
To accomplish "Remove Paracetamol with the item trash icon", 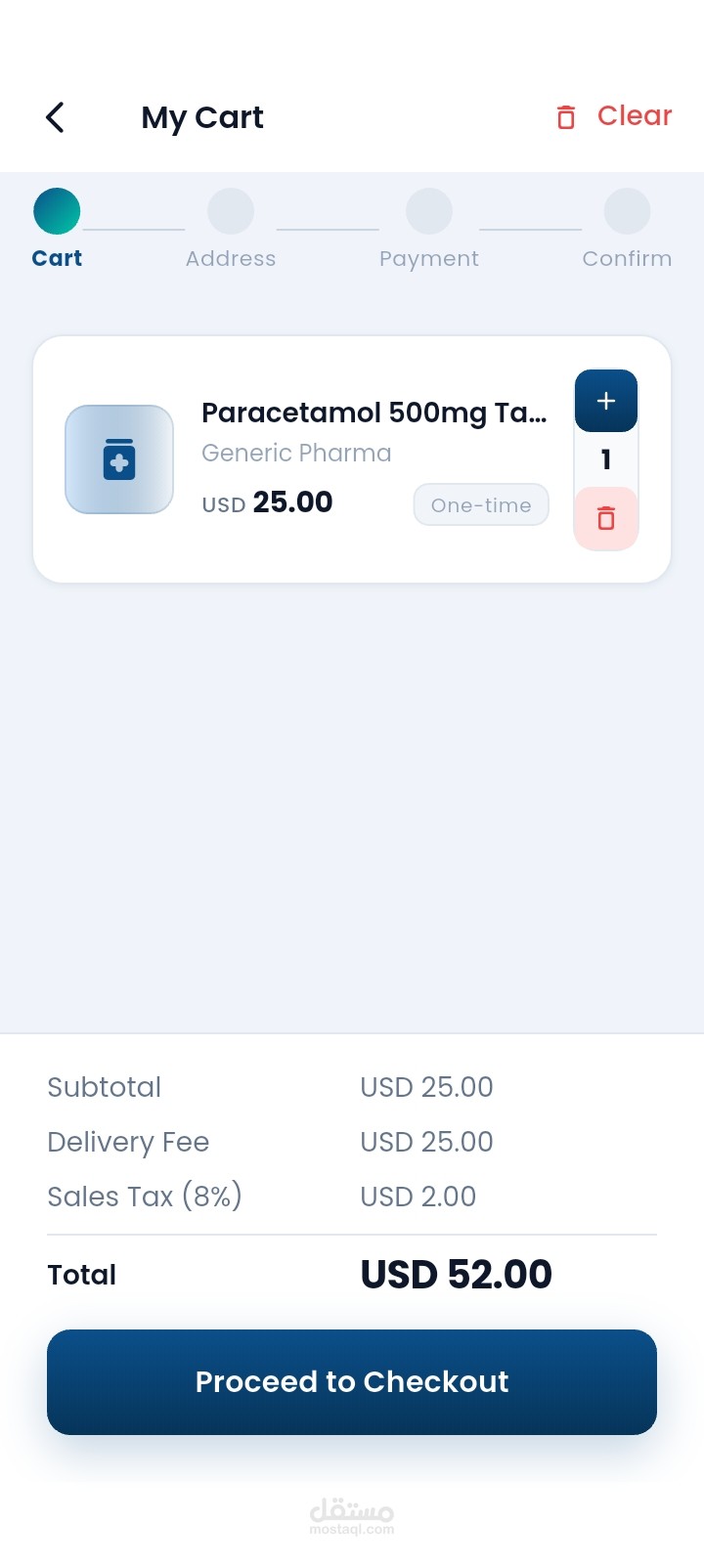I will [606, 518].
